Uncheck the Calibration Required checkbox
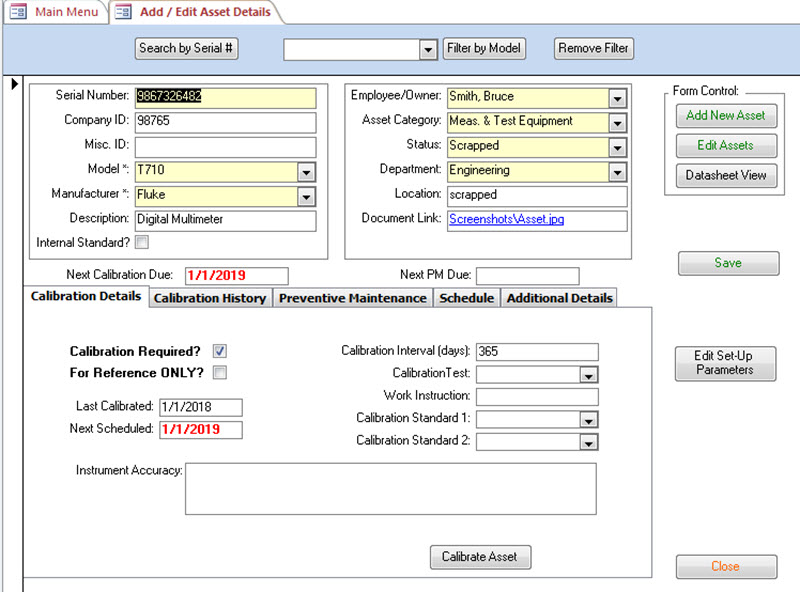 click(x=220, y=351)
